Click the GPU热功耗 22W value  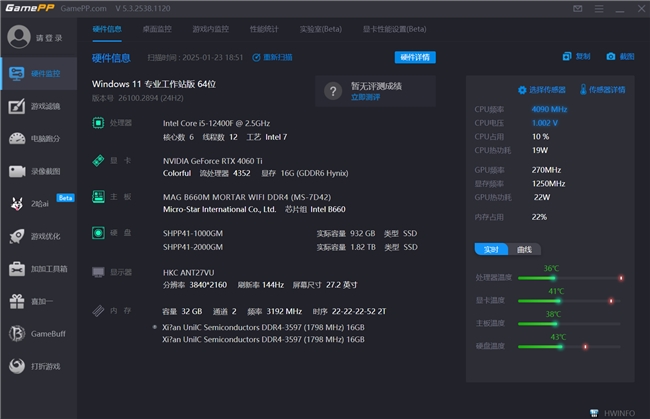(x=542, y=197)
